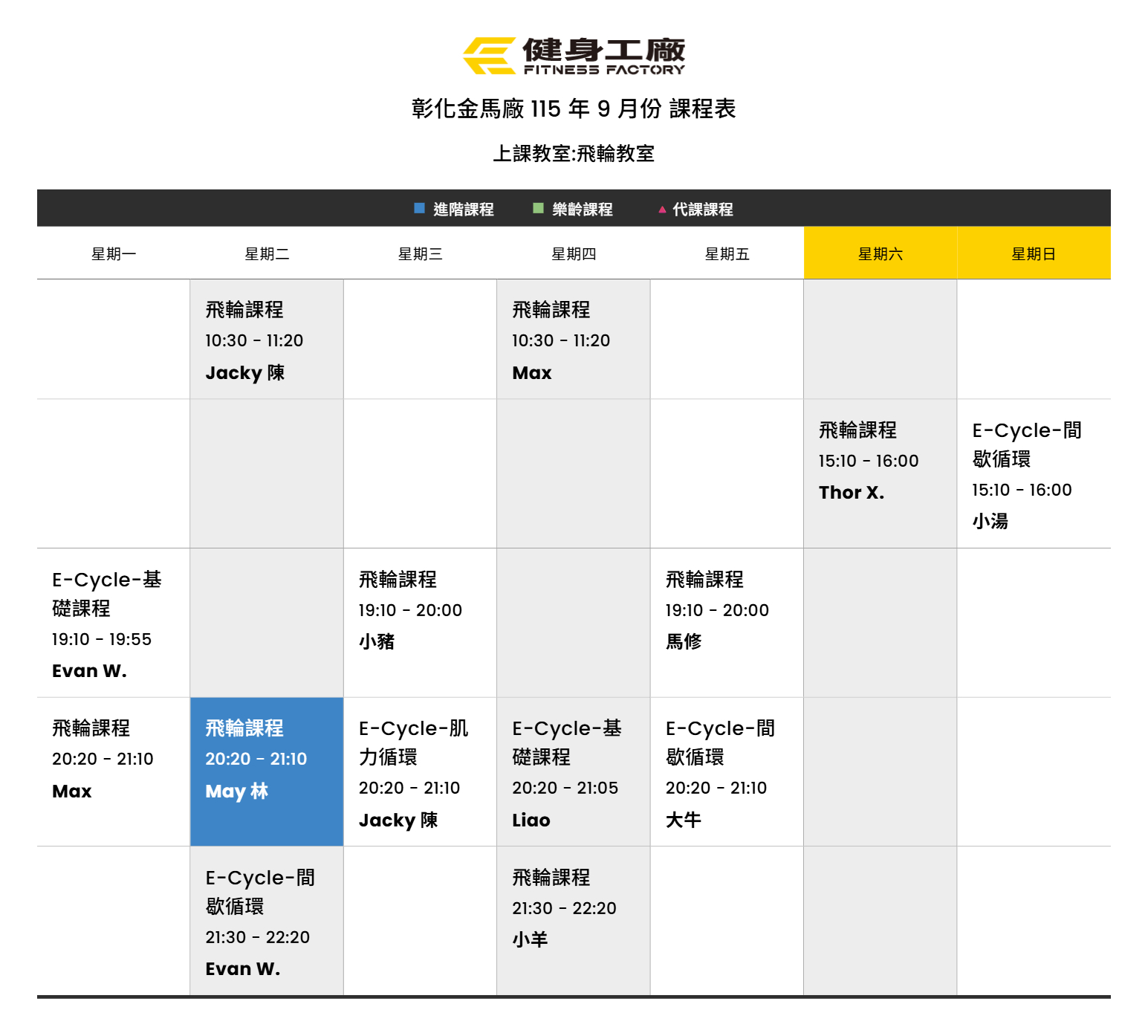
Task: Open Saturday 15:10 class by Thor X.
Action: click(881, 473)
